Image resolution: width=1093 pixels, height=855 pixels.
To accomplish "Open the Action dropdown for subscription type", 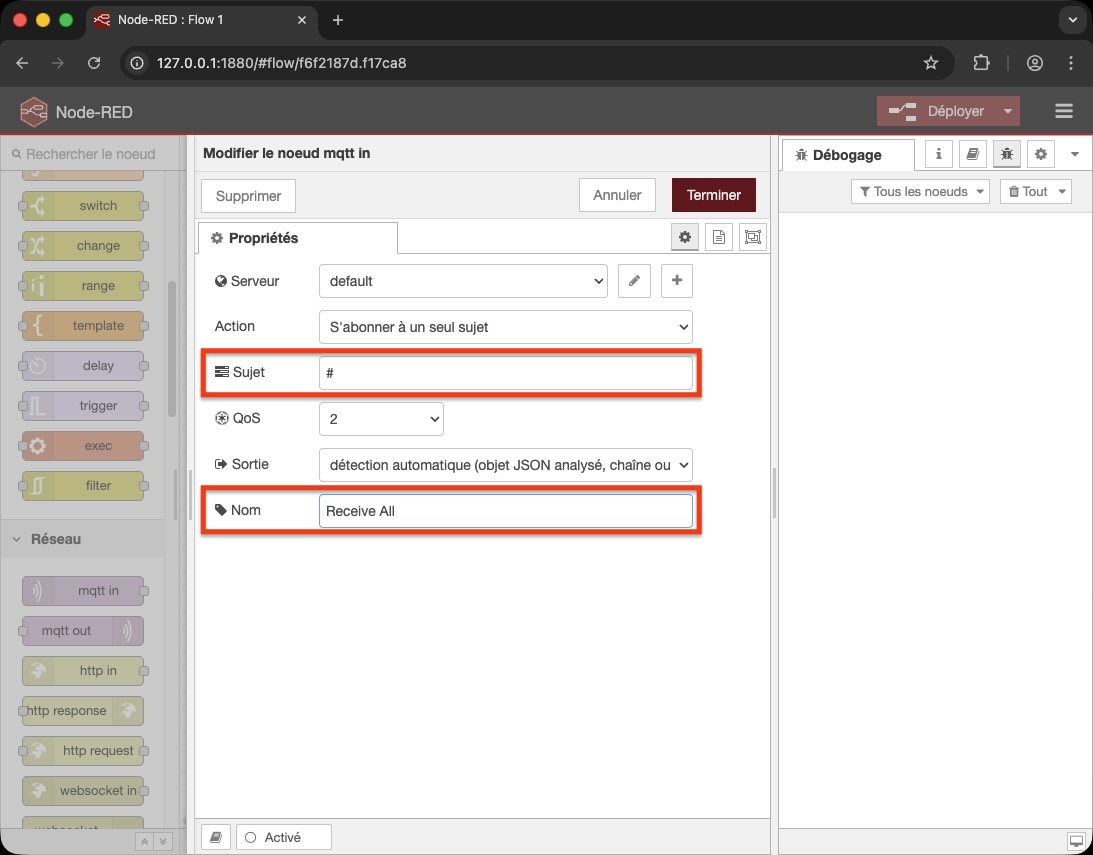I will (x=505, y=327).
